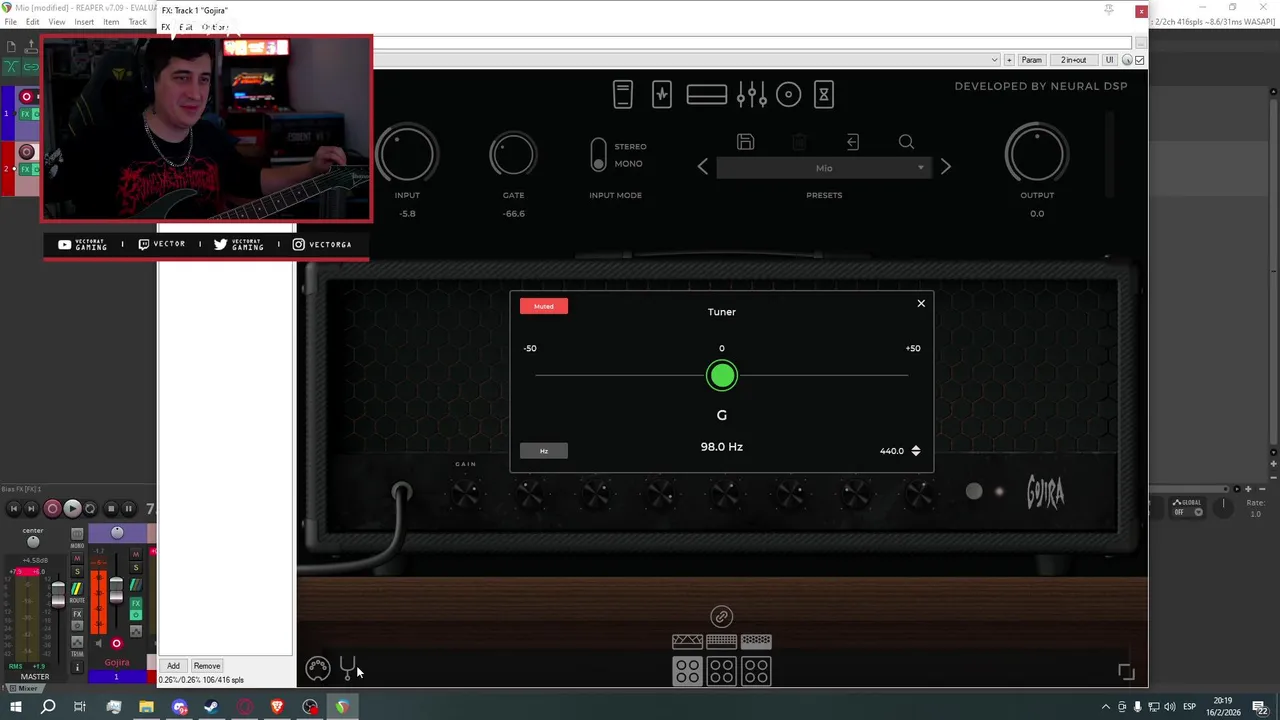Click the 2 in+out routing button
The height and width of the screenshot is (720, 1280).
pyautogui.click(x=1074, y=60)
